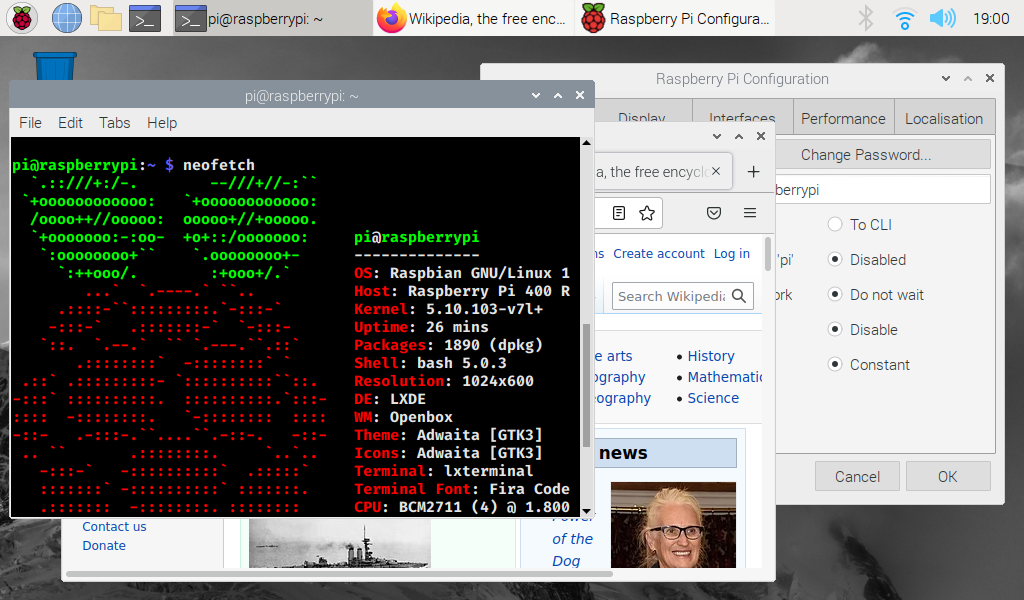
Task: Click the Change Password button
Action: 865,155
